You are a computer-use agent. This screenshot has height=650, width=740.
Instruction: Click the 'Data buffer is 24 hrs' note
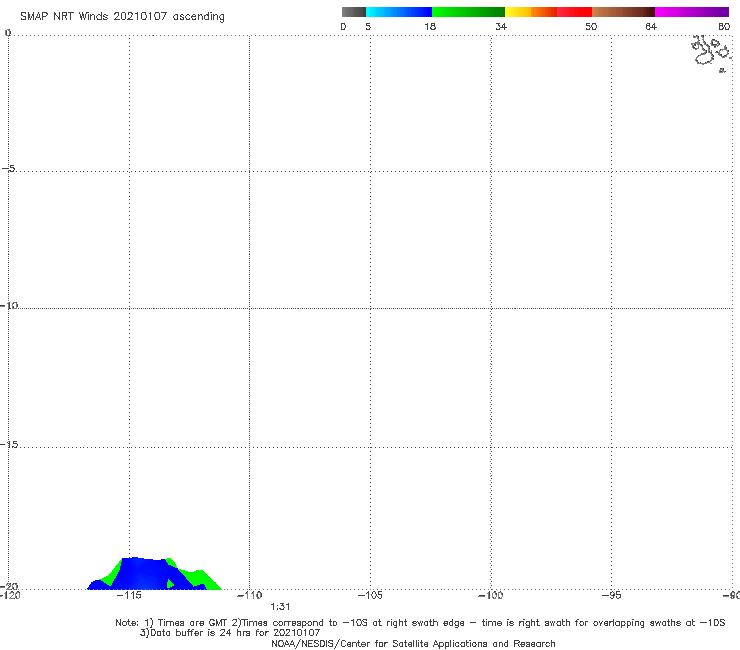(x=230, y=633)
